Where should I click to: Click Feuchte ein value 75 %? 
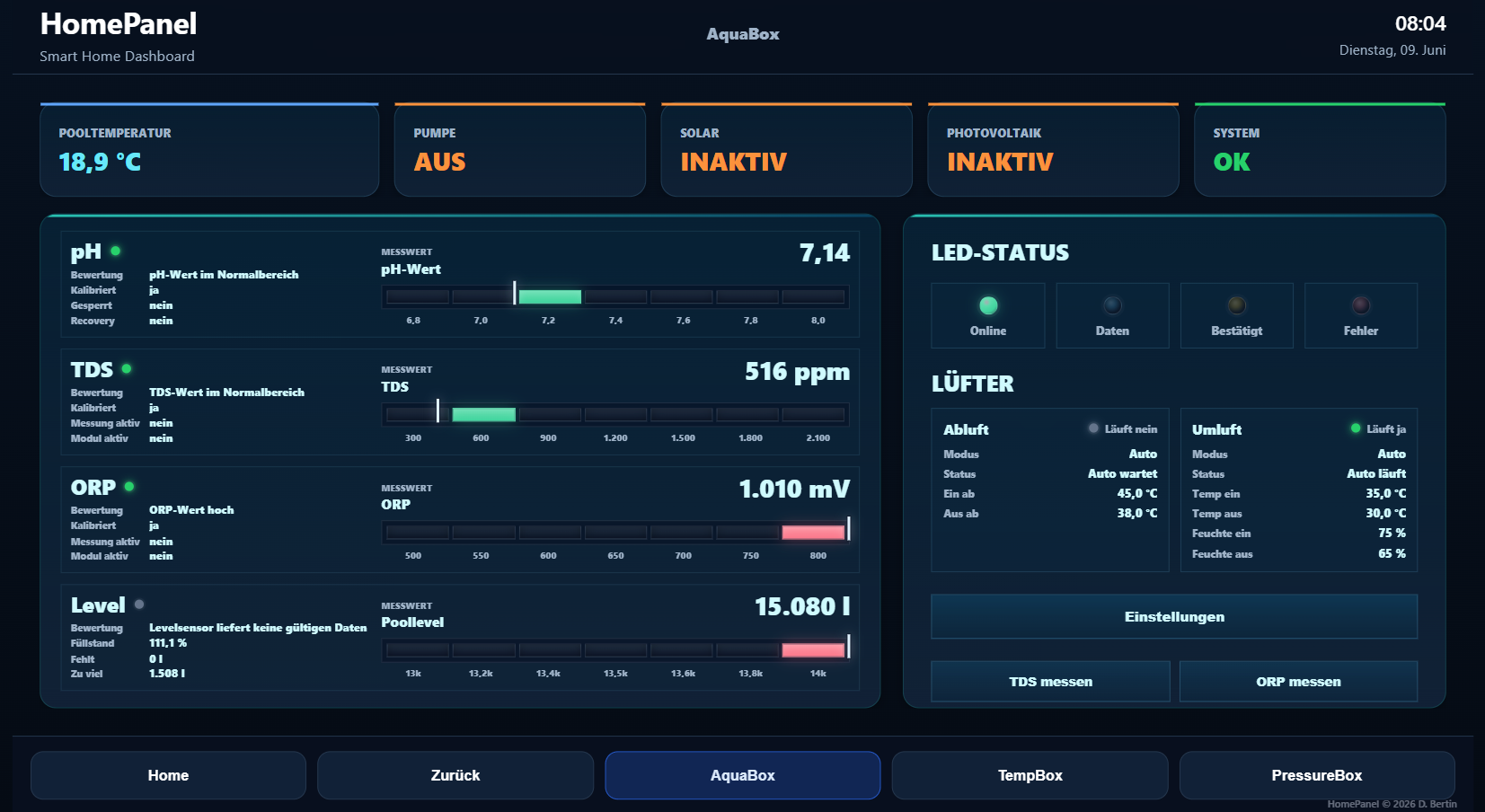(x=1392, y=533)
